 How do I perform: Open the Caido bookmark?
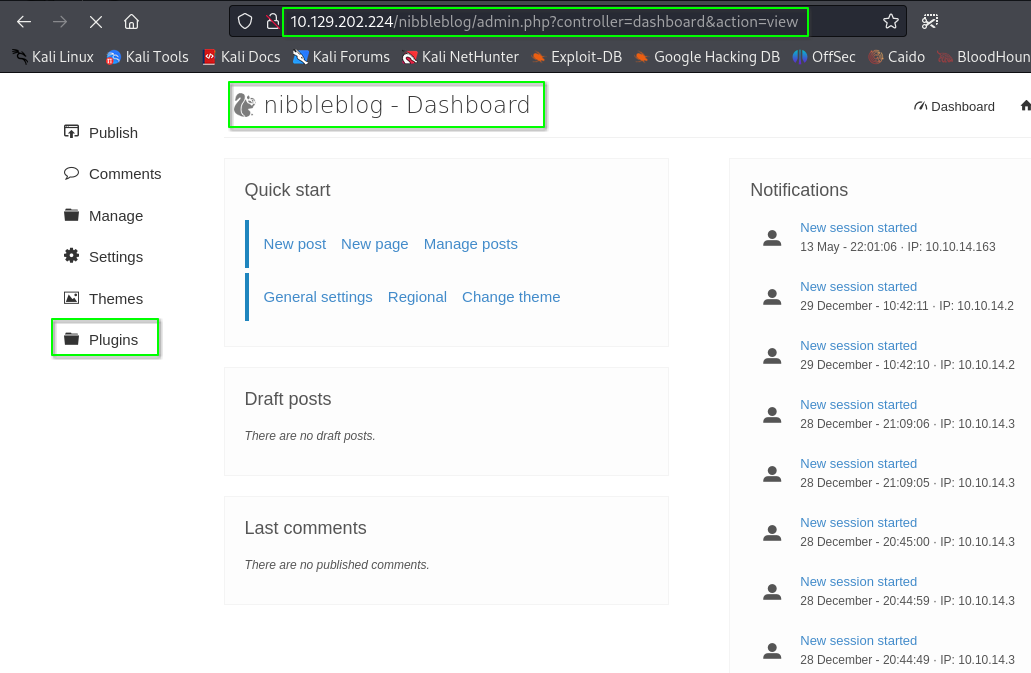click(896, 57)
